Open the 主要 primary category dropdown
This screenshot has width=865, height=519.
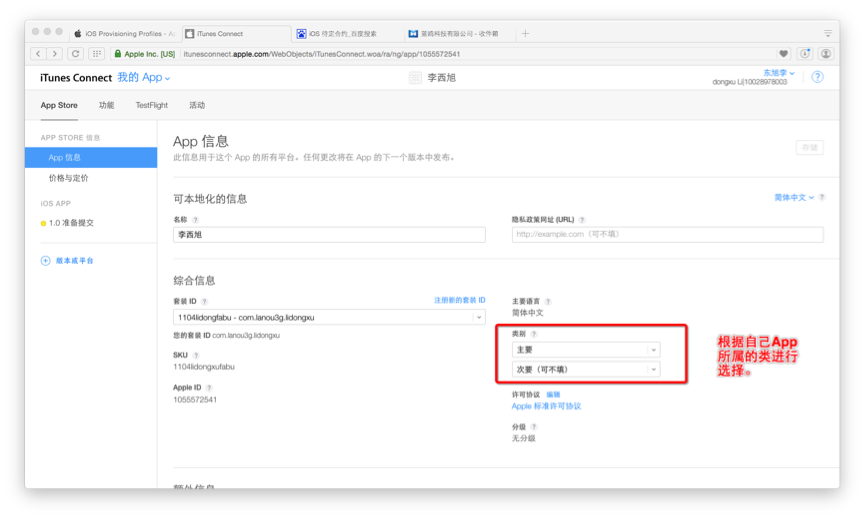click(586, 350)
